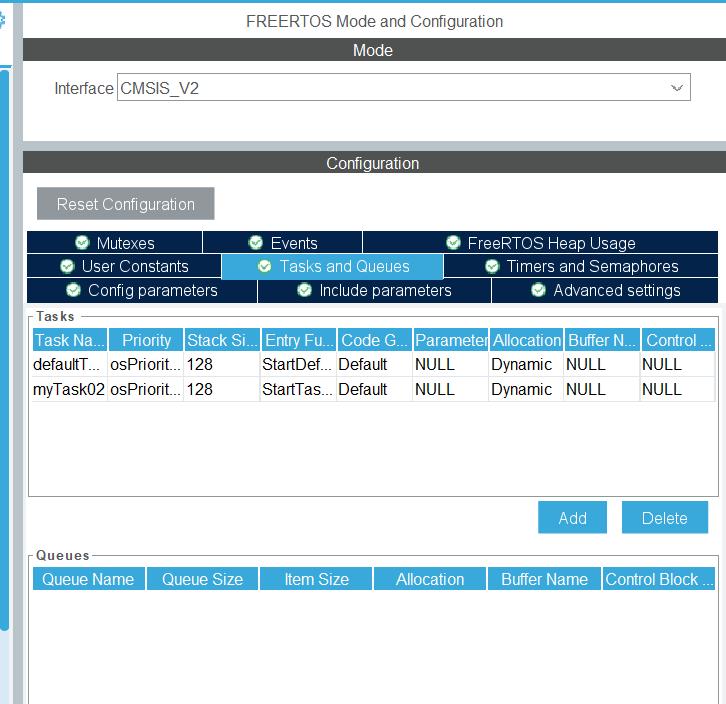Click the Item Size column header
This screenshot has width=726, height=704.
316,578
